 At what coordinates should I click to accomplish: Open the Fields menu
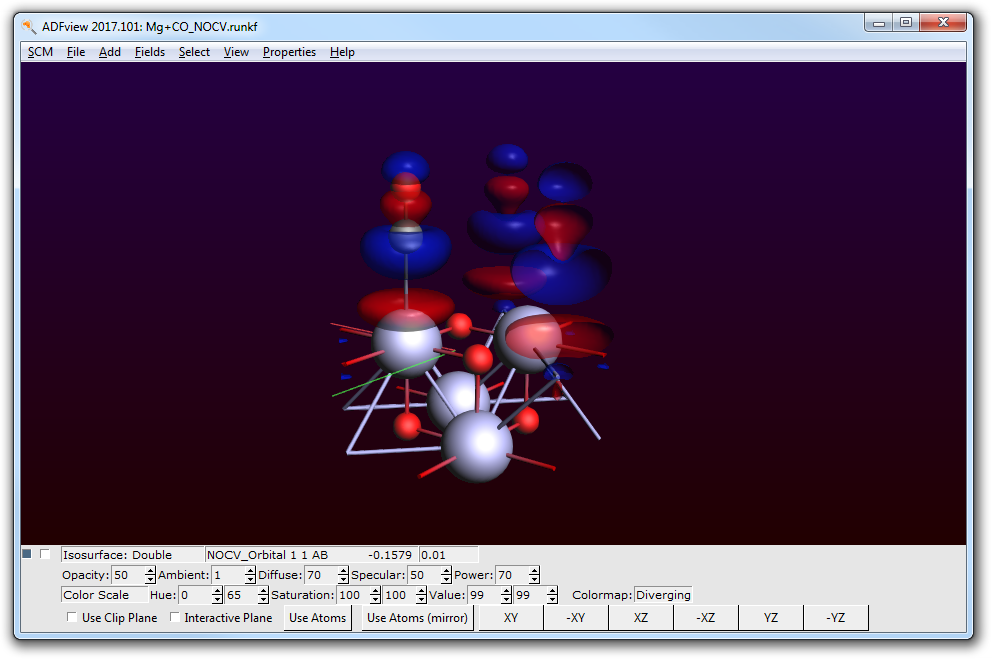click(x=149, y=52)
